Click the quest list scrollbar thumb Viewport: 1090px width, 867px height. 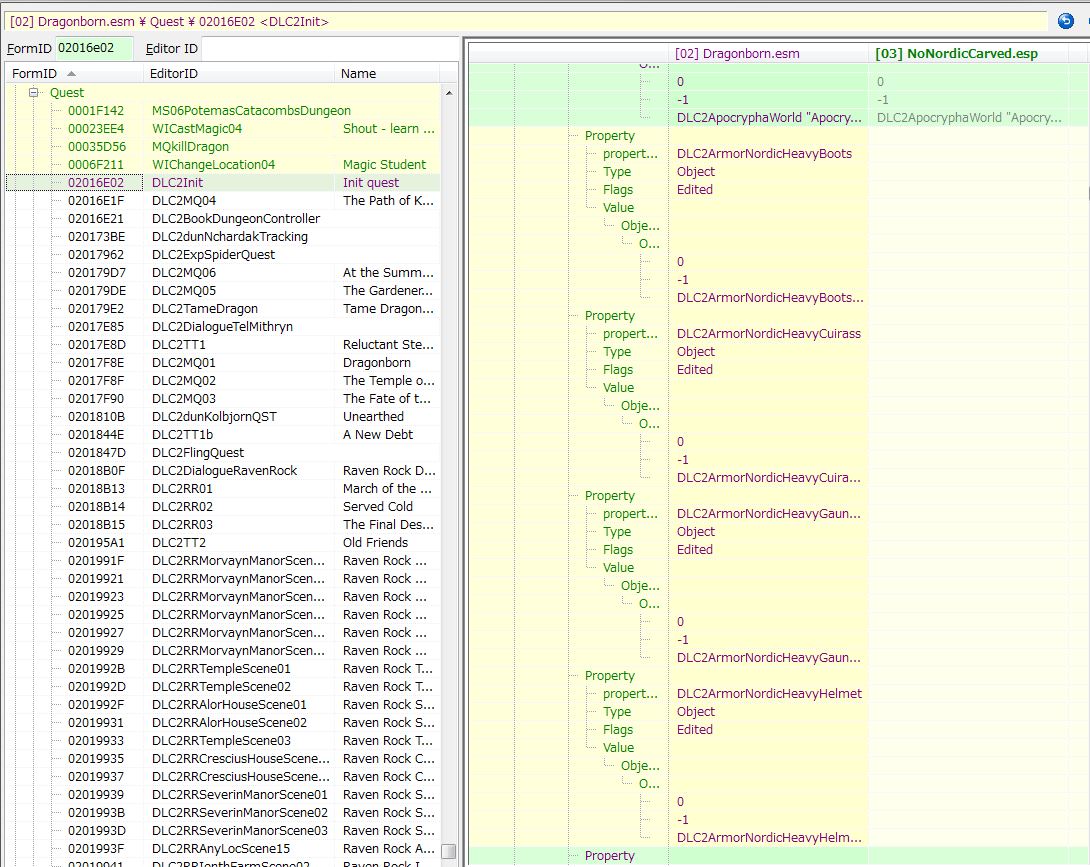[449, 851]
